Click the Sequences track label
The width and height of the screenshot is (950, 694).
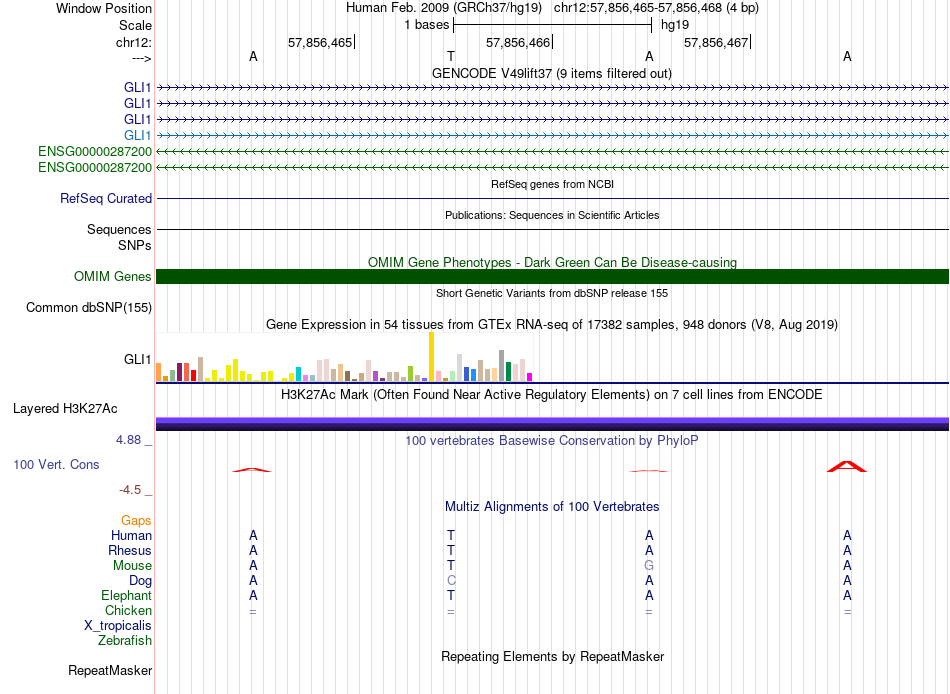(119, 229)
